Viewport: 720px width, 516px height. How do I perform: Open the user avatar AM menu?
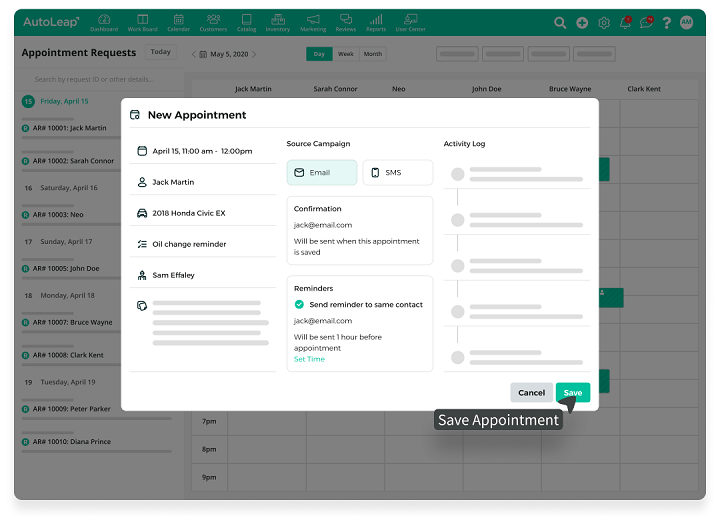(687, 23)
